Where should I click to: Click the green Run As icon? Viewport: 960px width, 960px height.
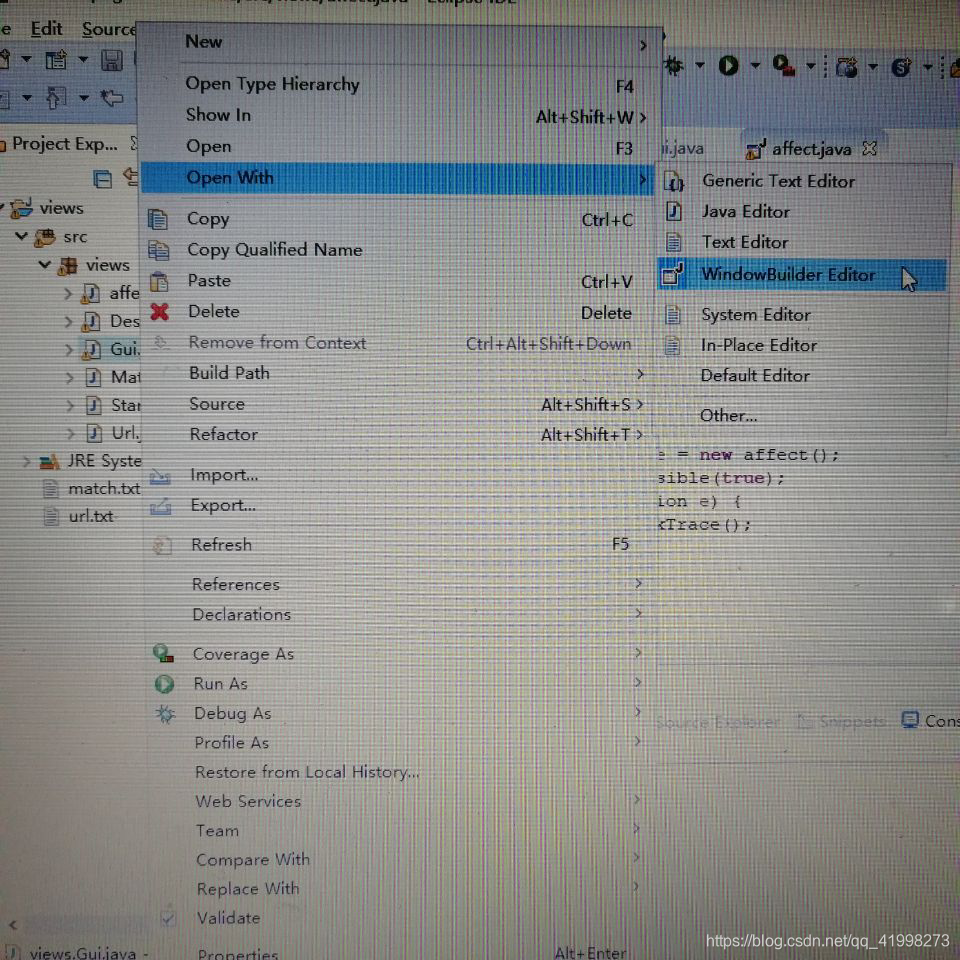coord(164,683)
